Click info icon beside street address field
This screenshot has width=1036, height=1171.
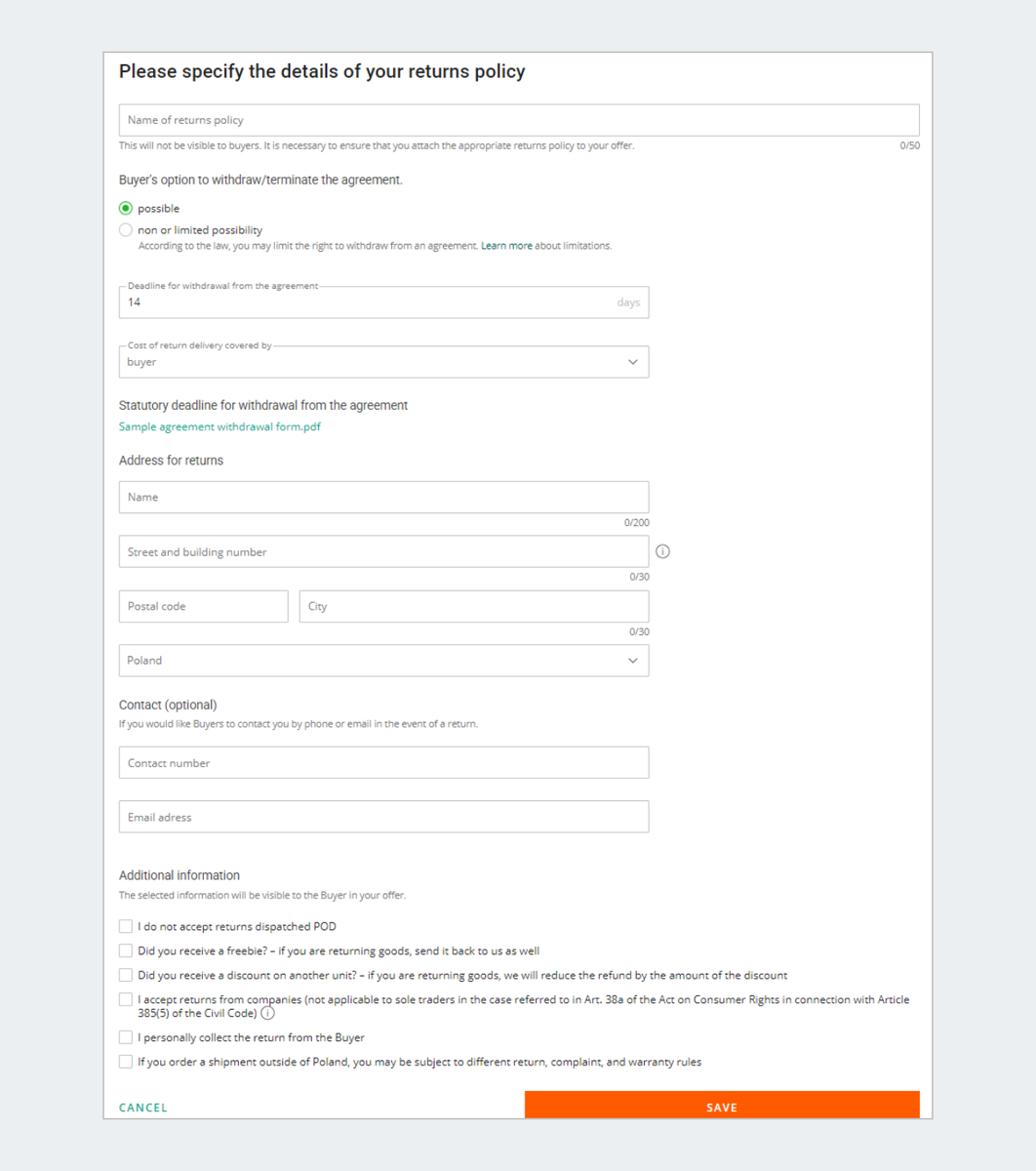(x=663, y=551)
